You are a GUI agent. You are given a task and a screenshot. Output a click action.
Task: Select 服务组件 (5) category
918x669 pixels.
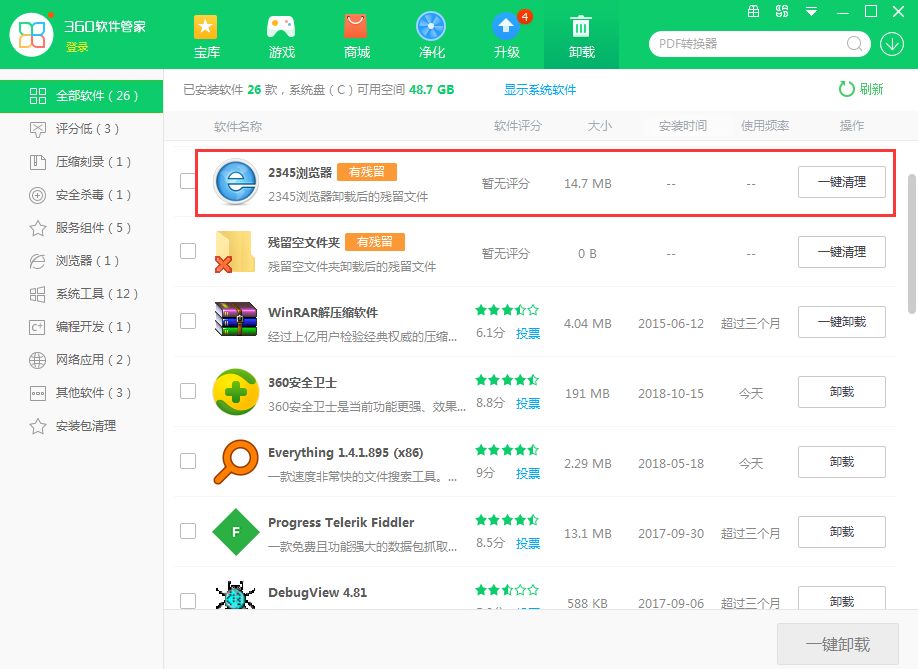81,228
